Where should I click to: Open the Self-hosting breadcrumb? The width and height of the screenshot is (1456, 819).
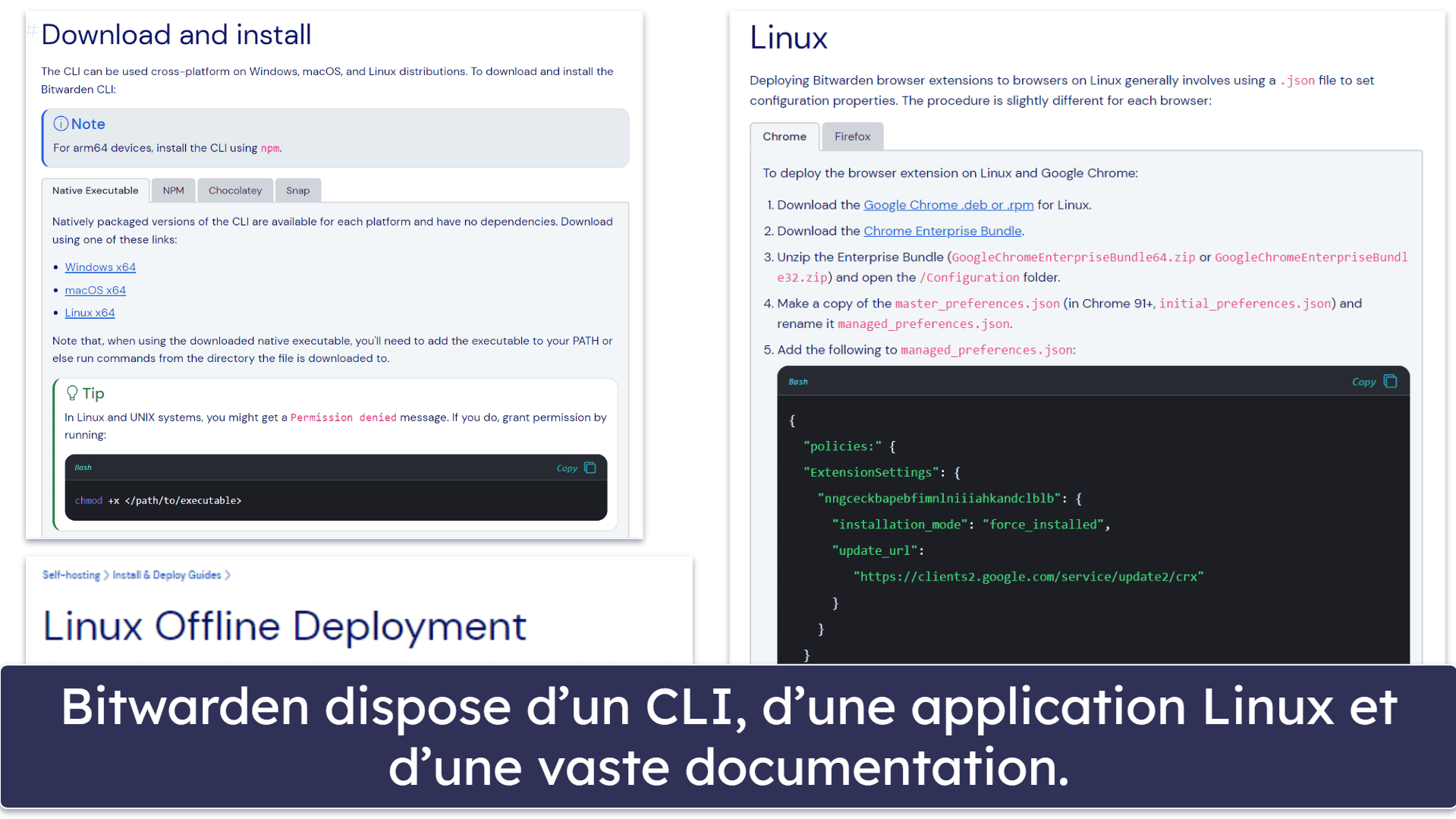click(x=71, y=575)
